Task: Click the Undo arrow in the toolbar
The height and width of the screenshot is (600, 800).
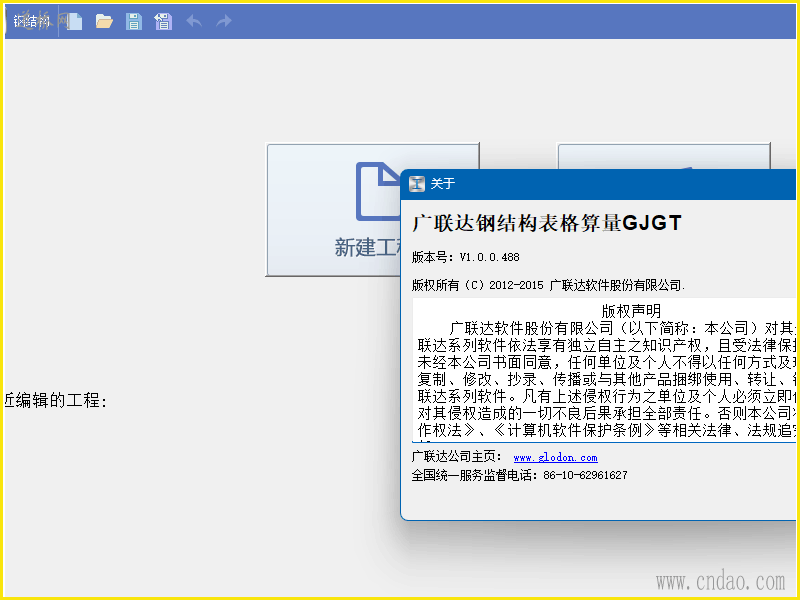Action: 194,21
